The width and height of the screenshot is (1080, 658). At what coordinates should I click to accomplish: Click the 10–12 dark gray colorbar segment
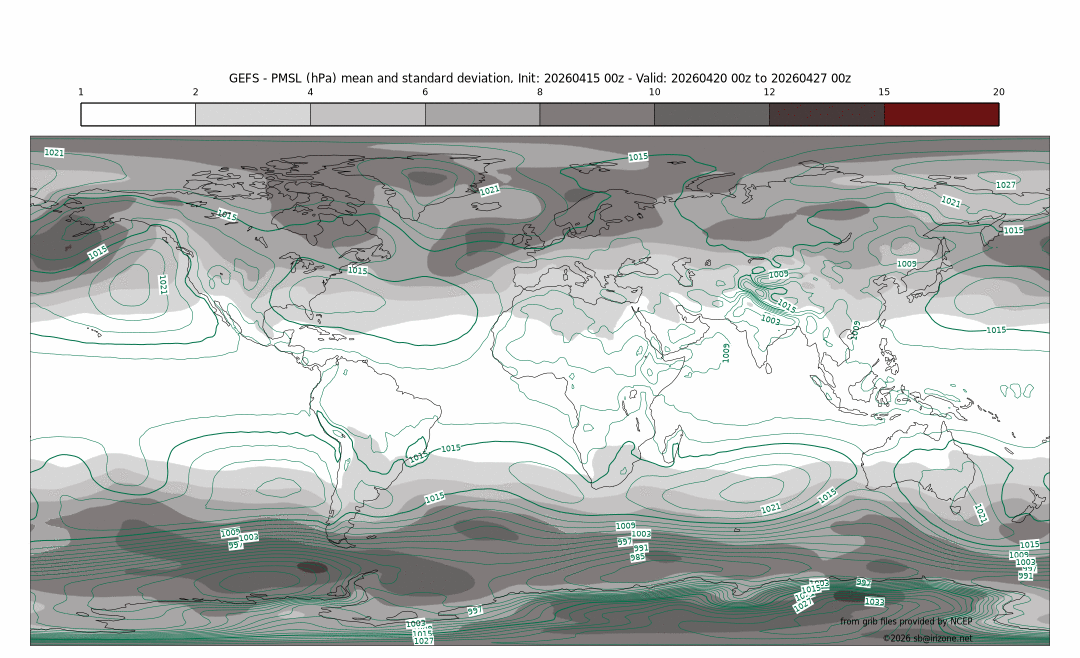[711, 114]
